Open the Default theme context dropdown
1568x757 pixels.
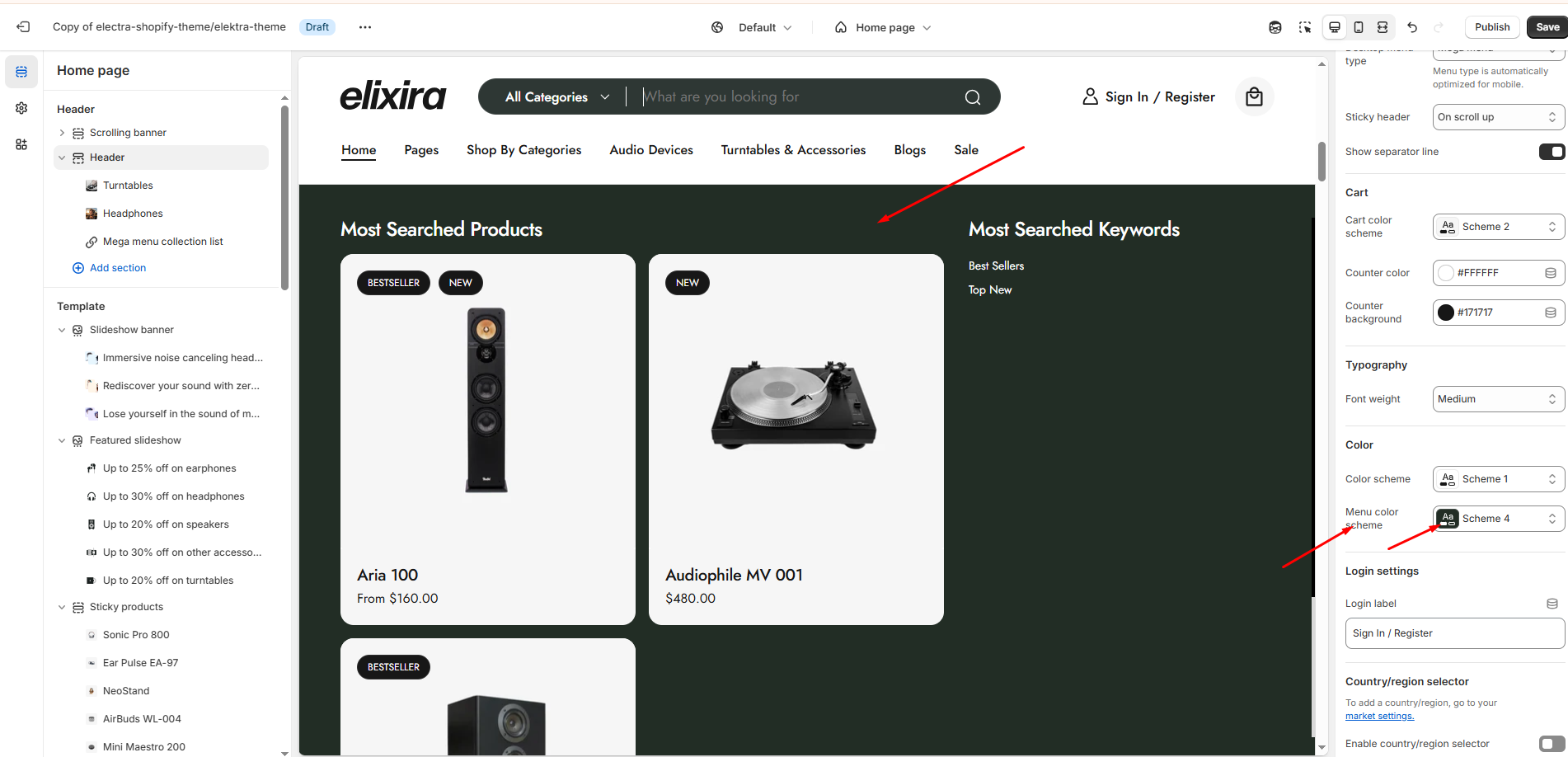(751, 27)
